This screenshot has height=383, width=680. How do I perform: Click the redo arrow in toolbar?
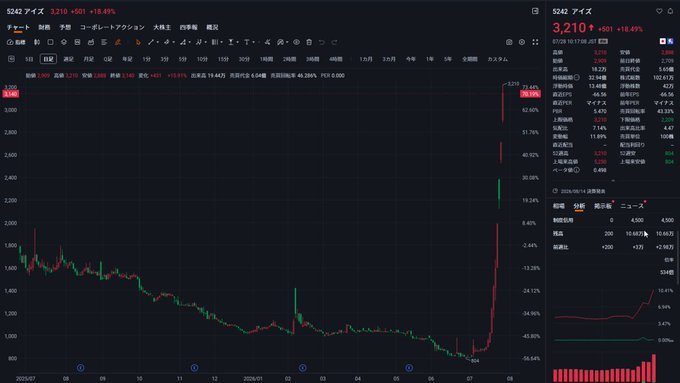click(334, 42)
